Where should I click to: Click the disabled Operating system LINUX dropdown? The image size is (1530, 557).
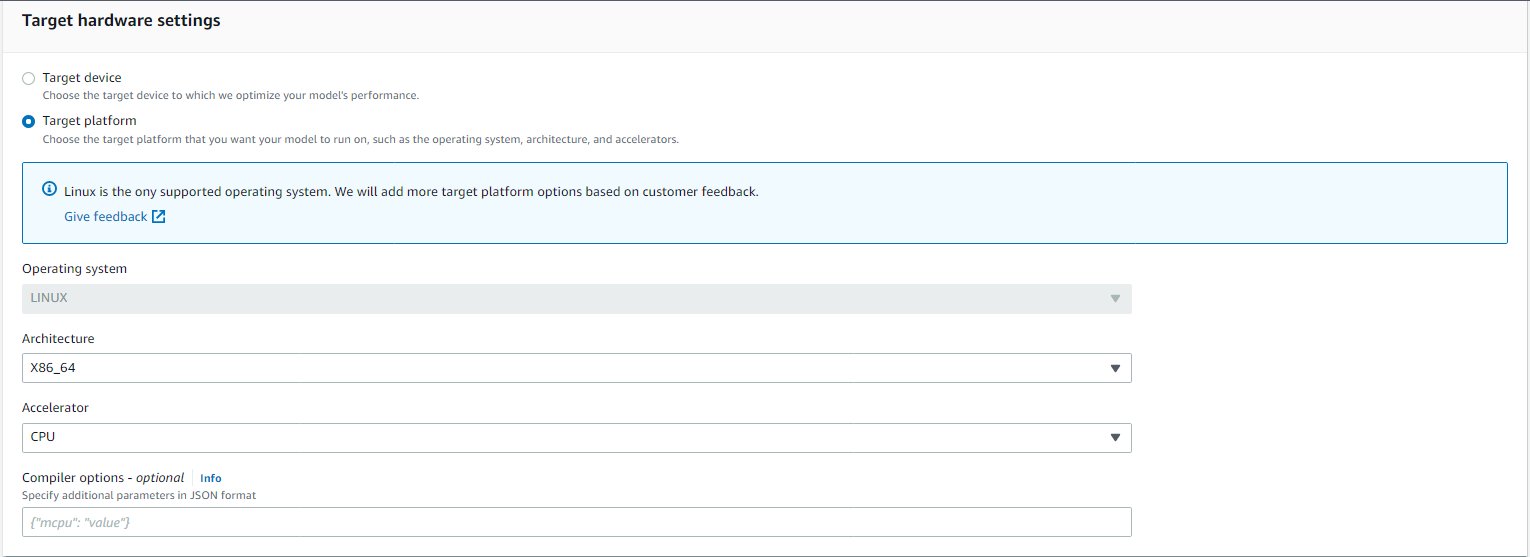tap(577, 298)
